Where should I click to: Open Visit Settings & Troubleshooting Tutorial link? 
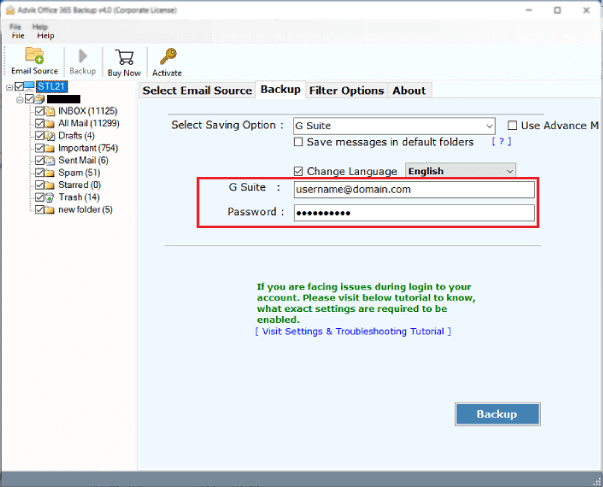tap(353, 331)
